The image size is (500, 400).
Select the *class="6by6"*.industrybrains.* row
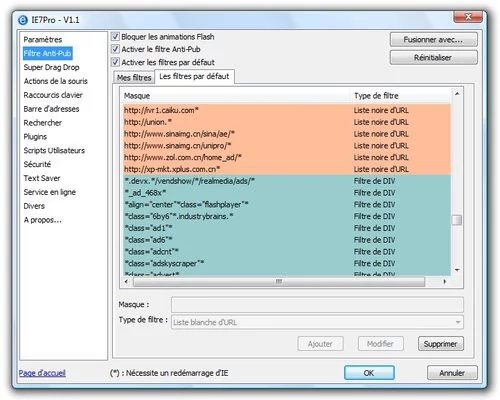[287, 216]
